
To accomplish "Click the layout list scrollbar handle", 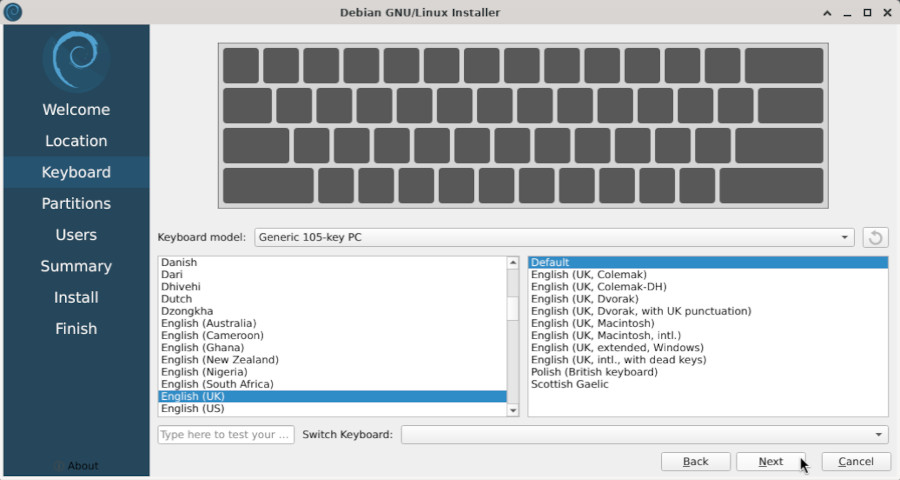I will pos(513,308).
